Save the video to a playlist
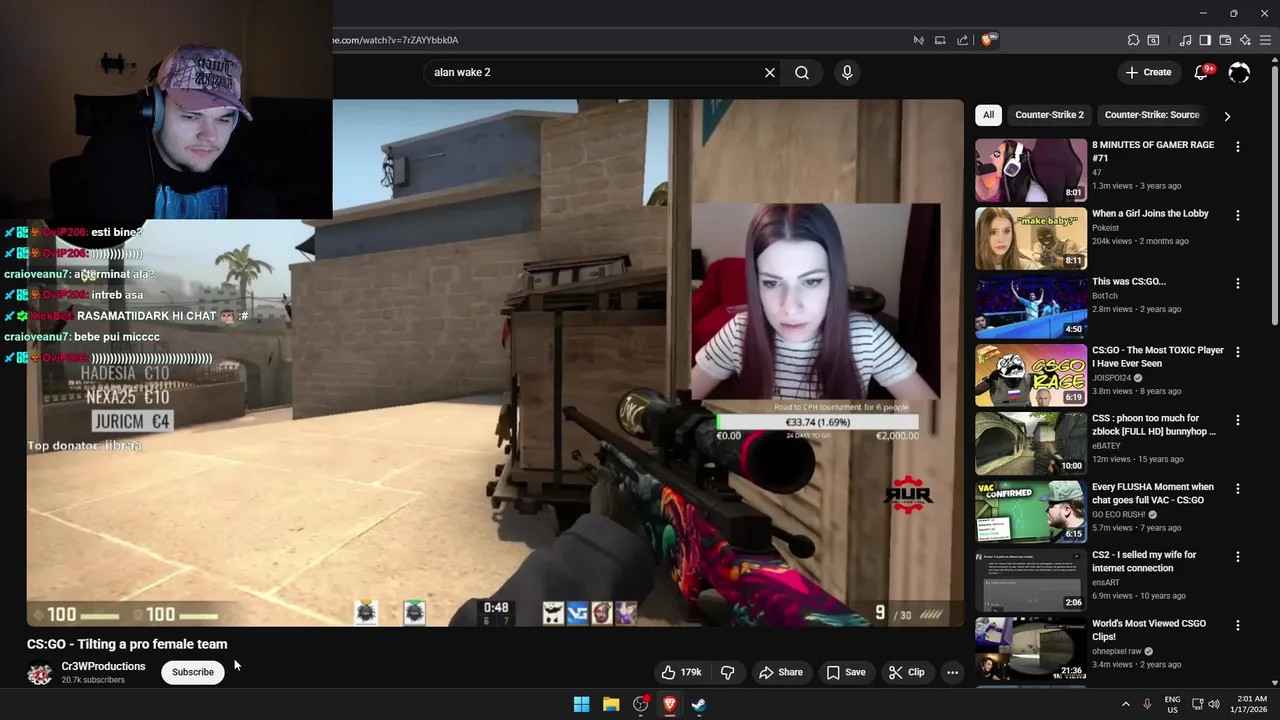 (x=845, y=672)
